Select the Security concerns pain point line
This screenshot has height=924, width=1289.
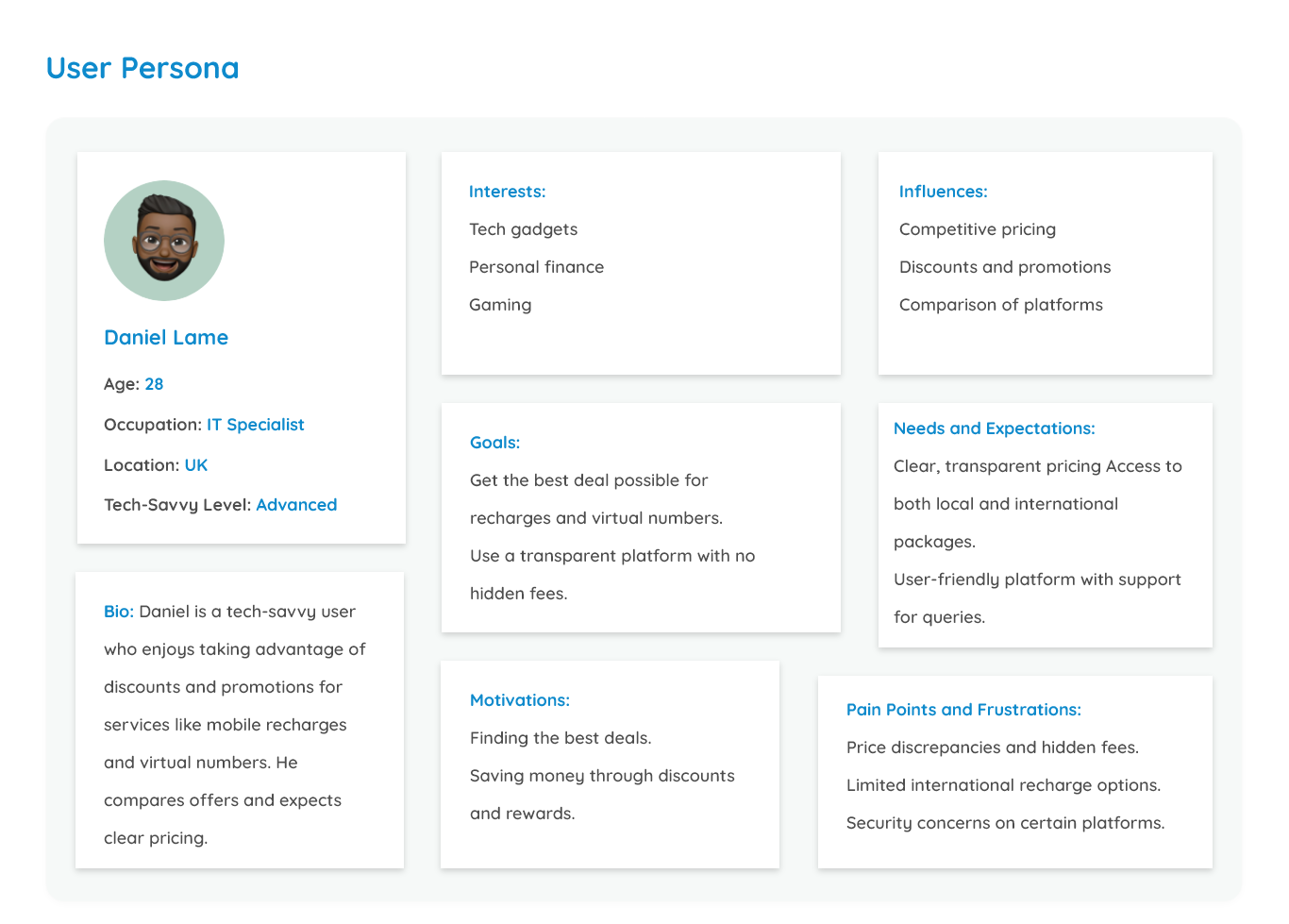[1006, 823]
